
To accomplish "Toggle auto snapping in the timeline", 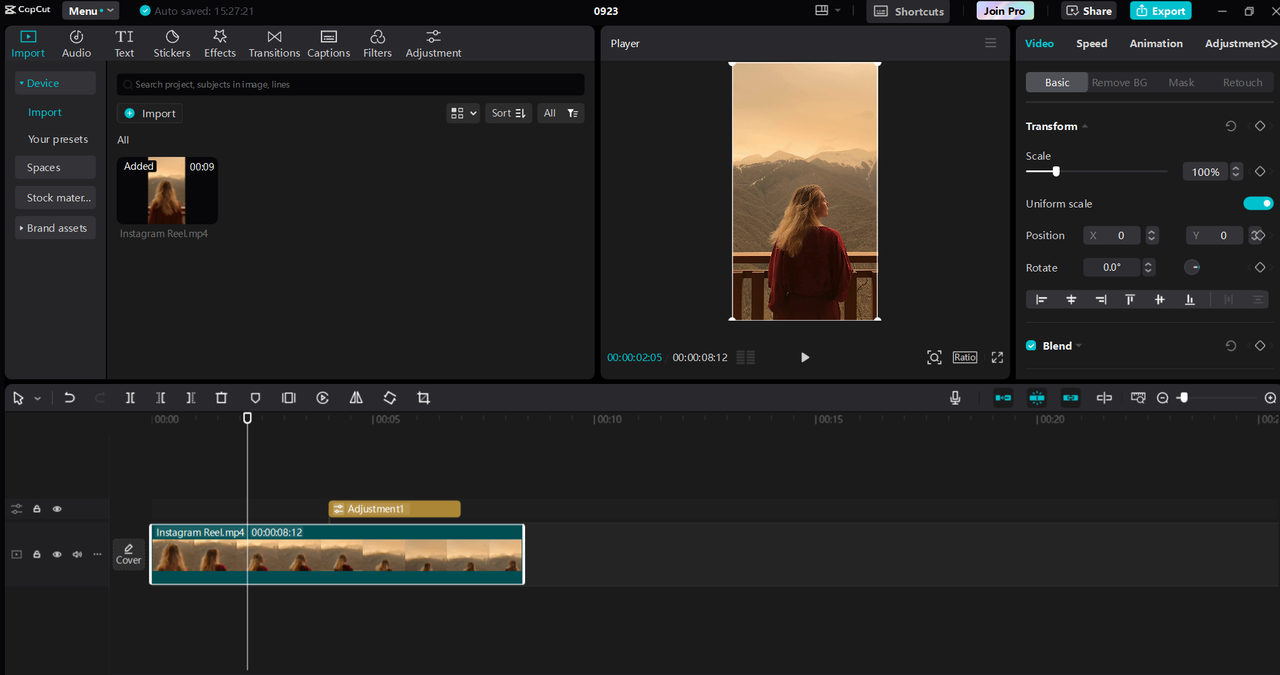I will (x=1037, y=398).
